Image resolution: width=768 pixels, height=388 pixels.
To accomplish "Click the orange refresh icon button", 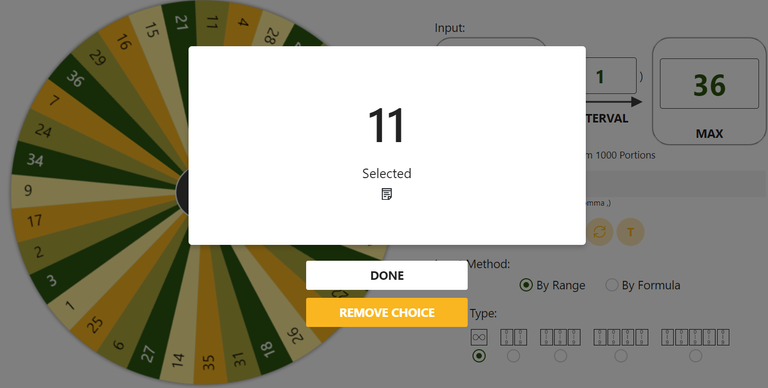I will (x=600, y=232).
